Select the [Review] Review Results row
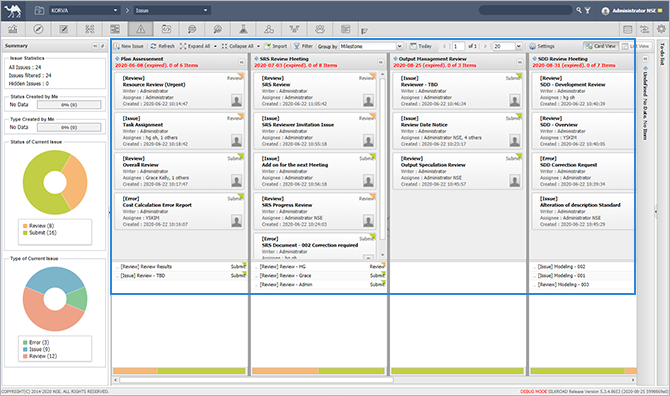Viewport: 670px width, 396px height. 179,267
